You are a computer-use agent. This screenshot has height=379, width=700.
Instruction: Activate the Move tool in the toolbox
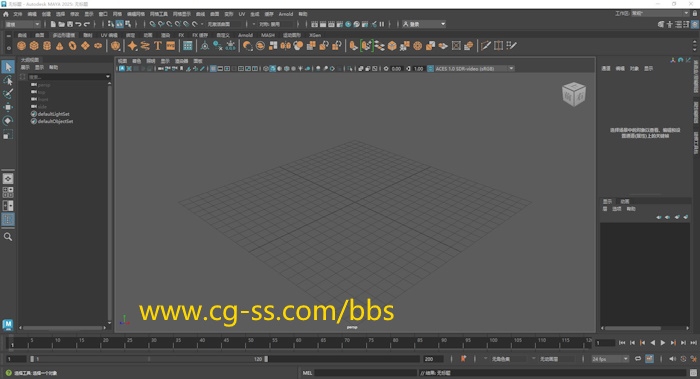[x=8, y=107]
